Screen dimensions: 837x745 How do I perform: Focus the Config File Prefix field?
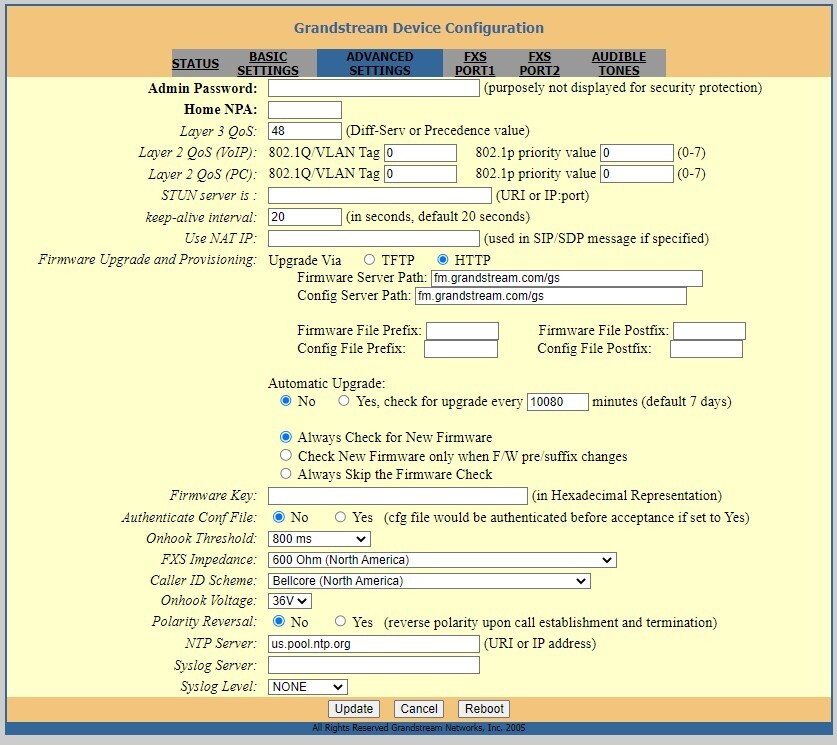[461, 349]
